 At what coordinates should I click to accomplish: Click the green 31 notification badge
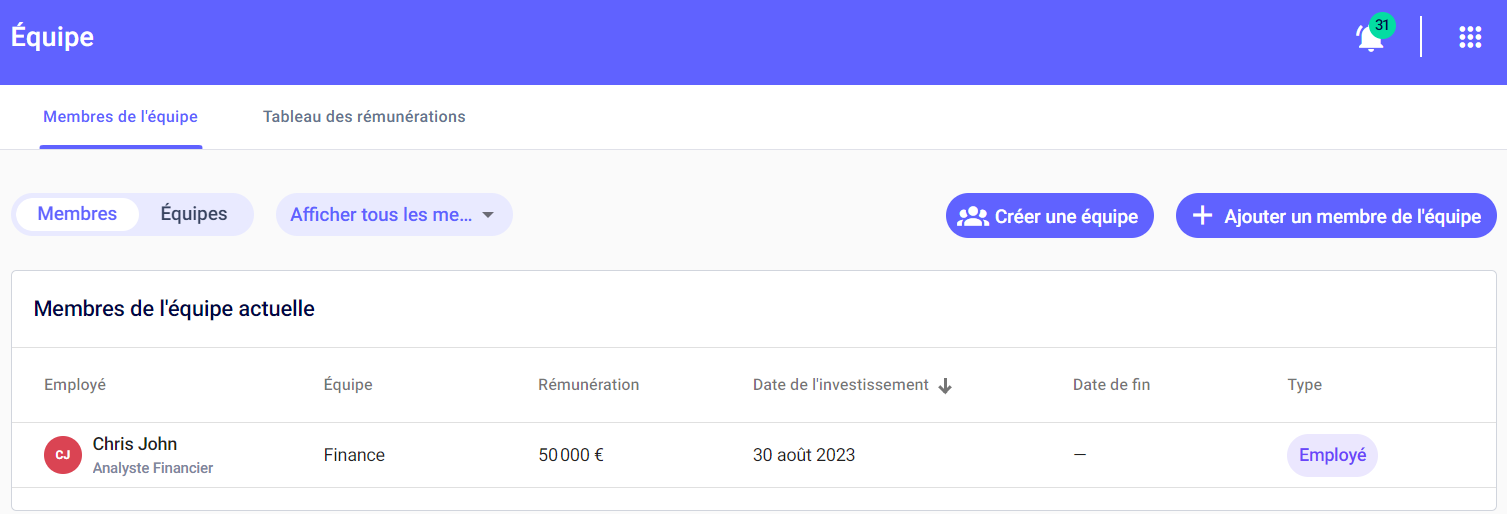[x=1382, y=25]
